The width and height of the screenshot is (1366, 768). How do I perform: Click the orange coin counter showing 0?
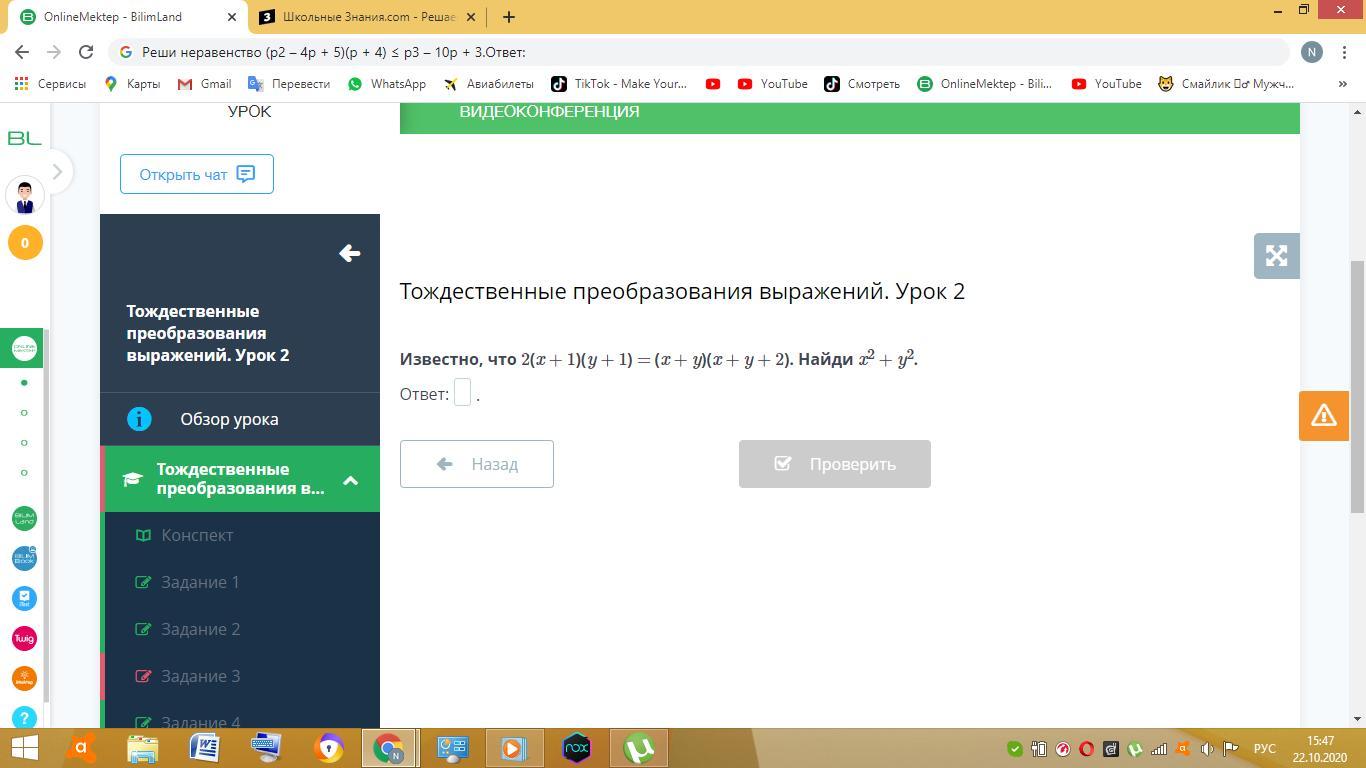[x=25, y=243]
